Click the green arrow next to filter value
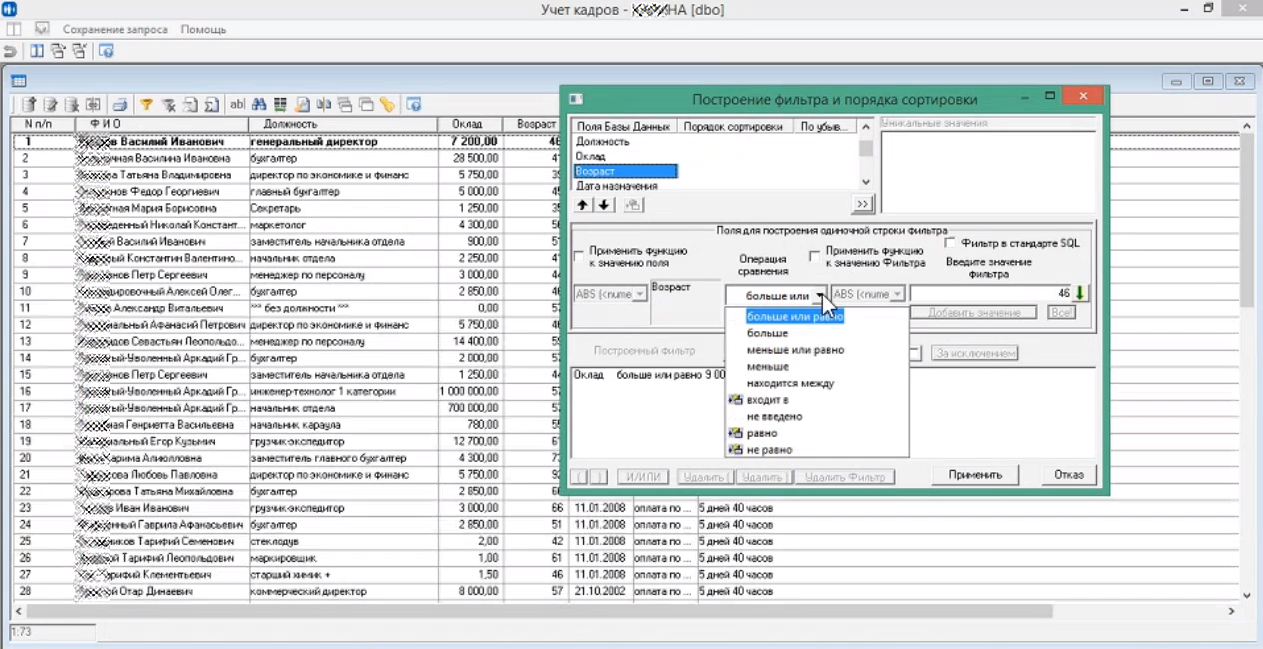1263x649 pixels. coord(1080,294)
